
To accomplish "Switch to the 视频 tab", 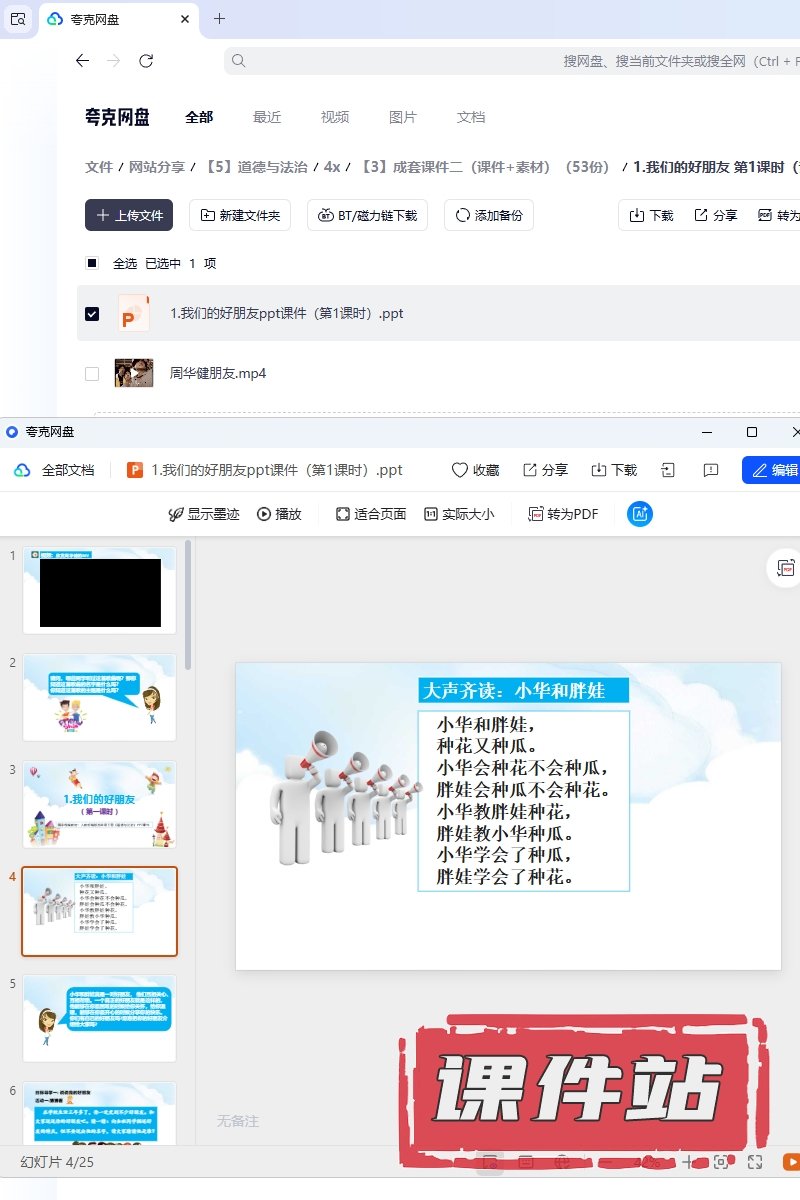I will click(335, 117).
